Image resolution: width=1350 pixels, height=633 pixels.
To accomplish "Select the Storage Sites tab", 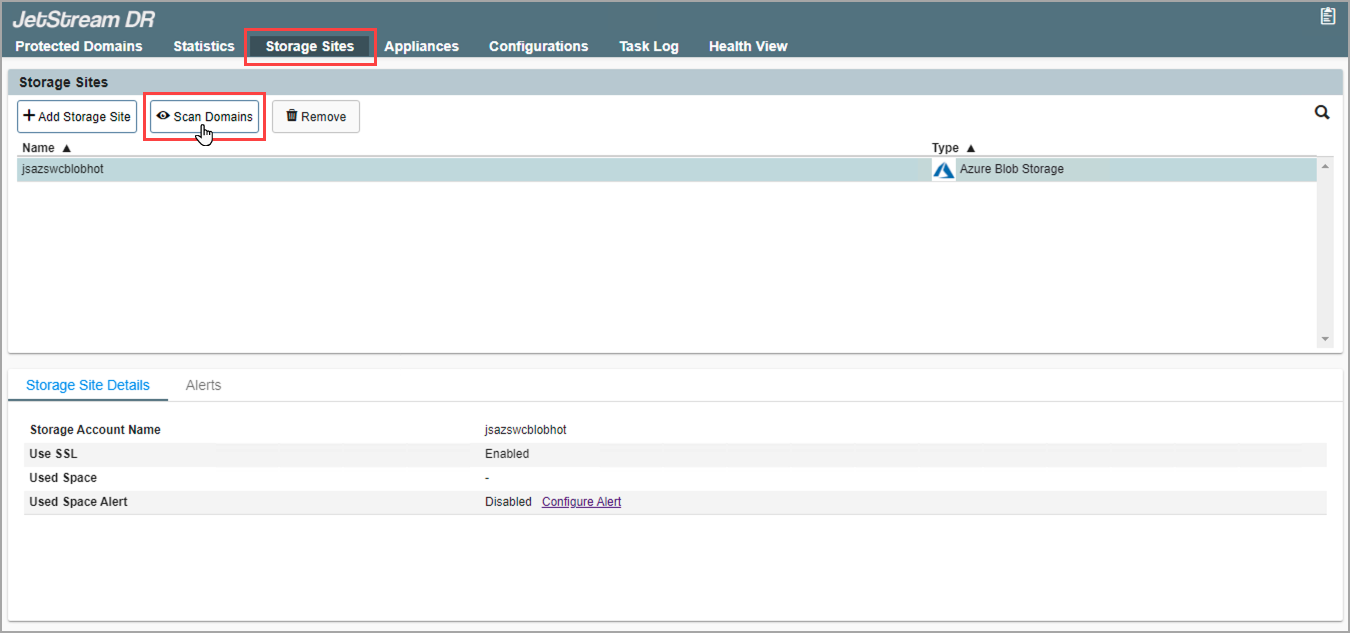I will [310, 46].
